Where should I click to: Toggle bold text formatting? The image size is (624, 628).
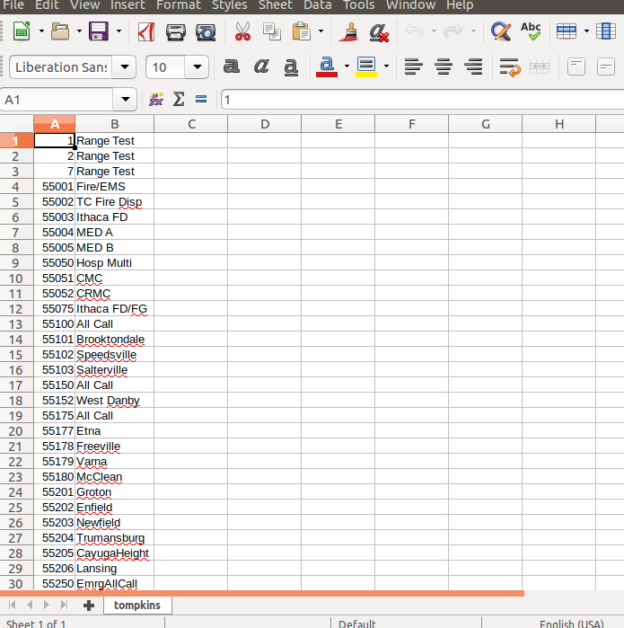(231, 67)
